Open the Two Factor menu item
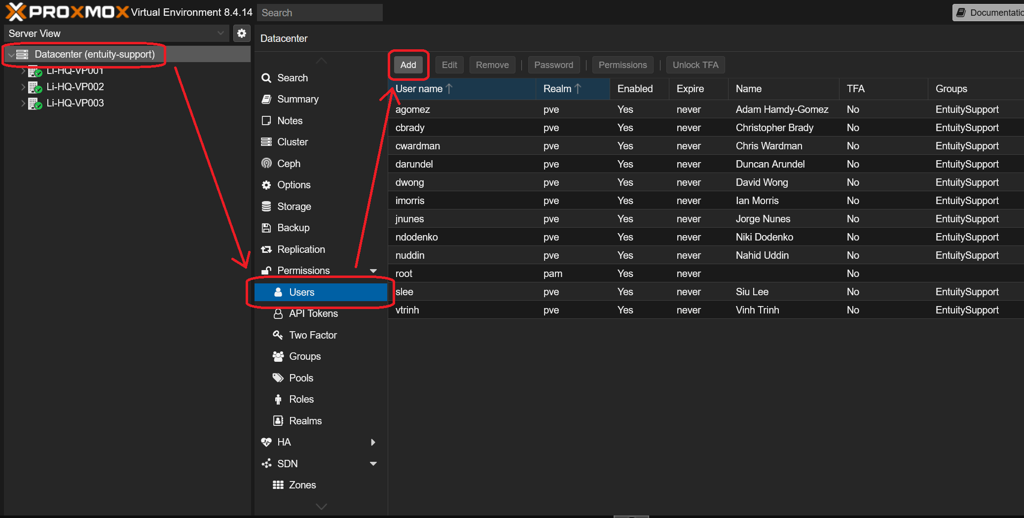Viewport: 1024px width, 518px height. [321, 335]
